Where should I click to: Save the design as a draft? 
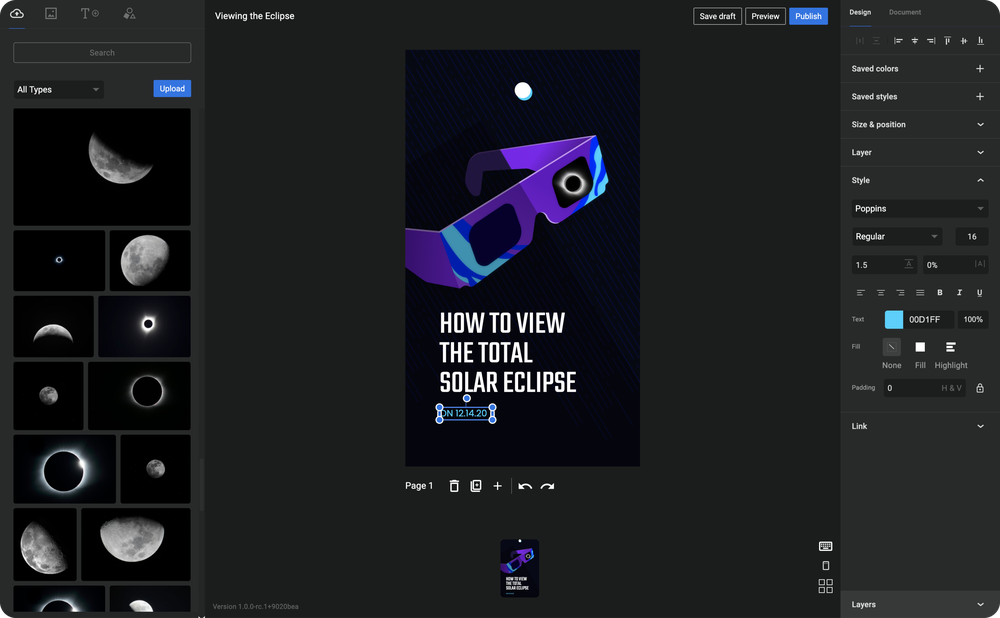pos(717,16)
